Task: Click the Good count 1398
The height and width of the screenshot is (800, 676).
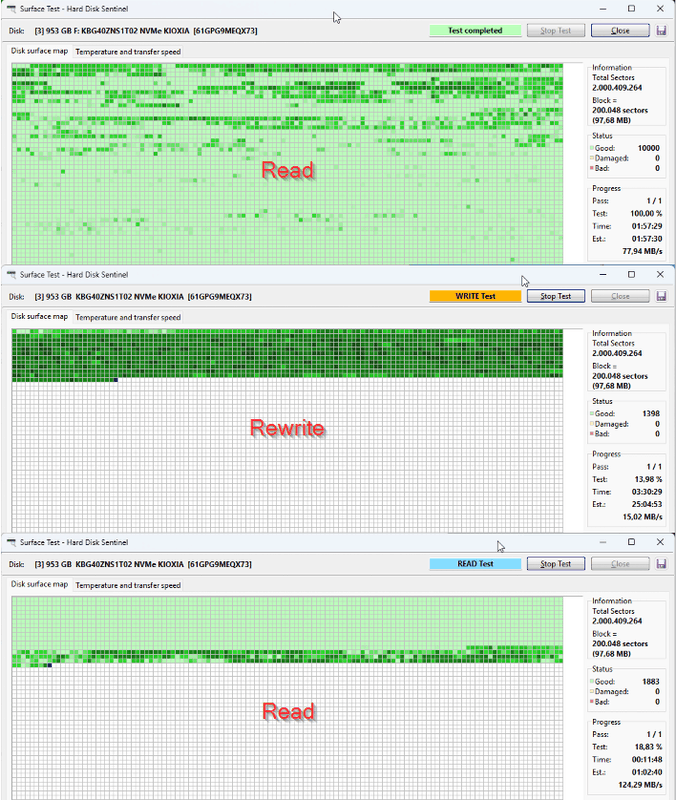Action: point(651,413)
